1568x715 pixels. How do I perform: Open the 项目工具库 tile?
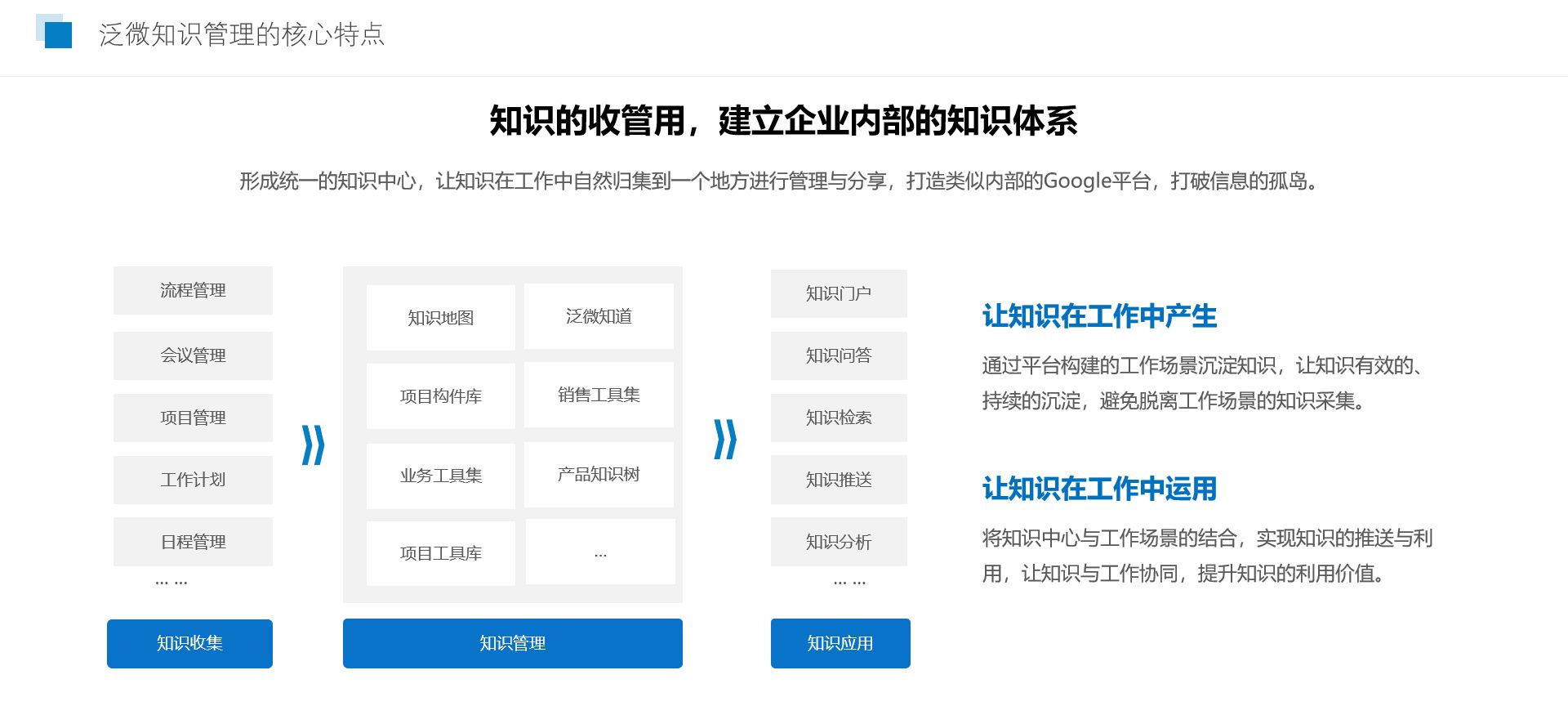pyautogui.click(x=440, y=553)
